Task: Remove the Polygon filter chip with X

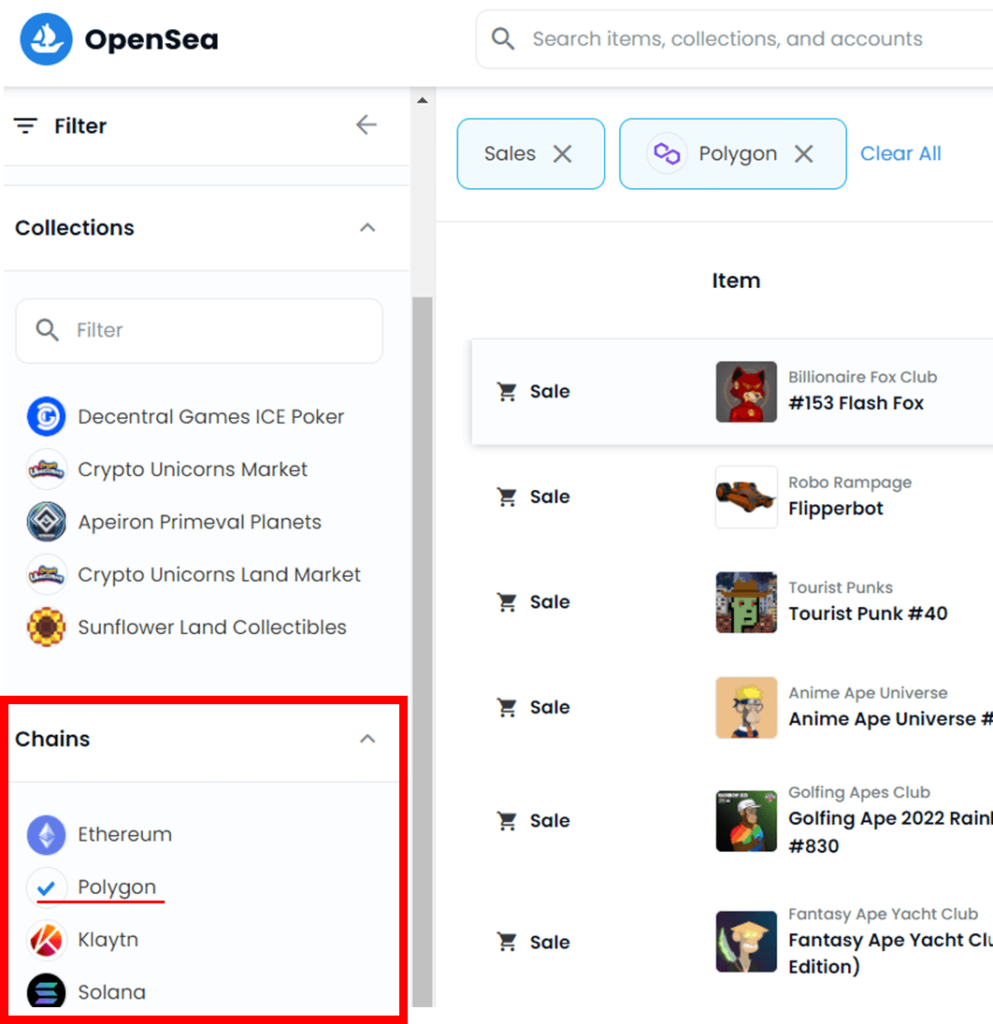Action: [804, 154]
